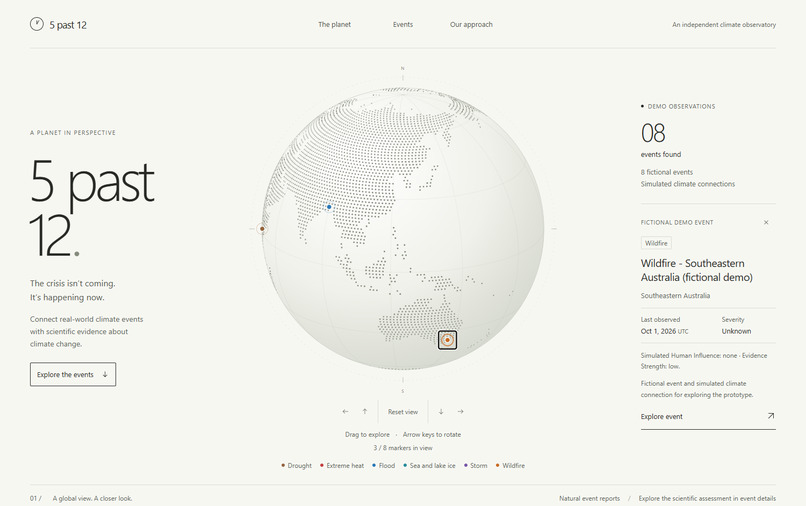Click 'An independent climate observatory' header text

coord(724,24)
